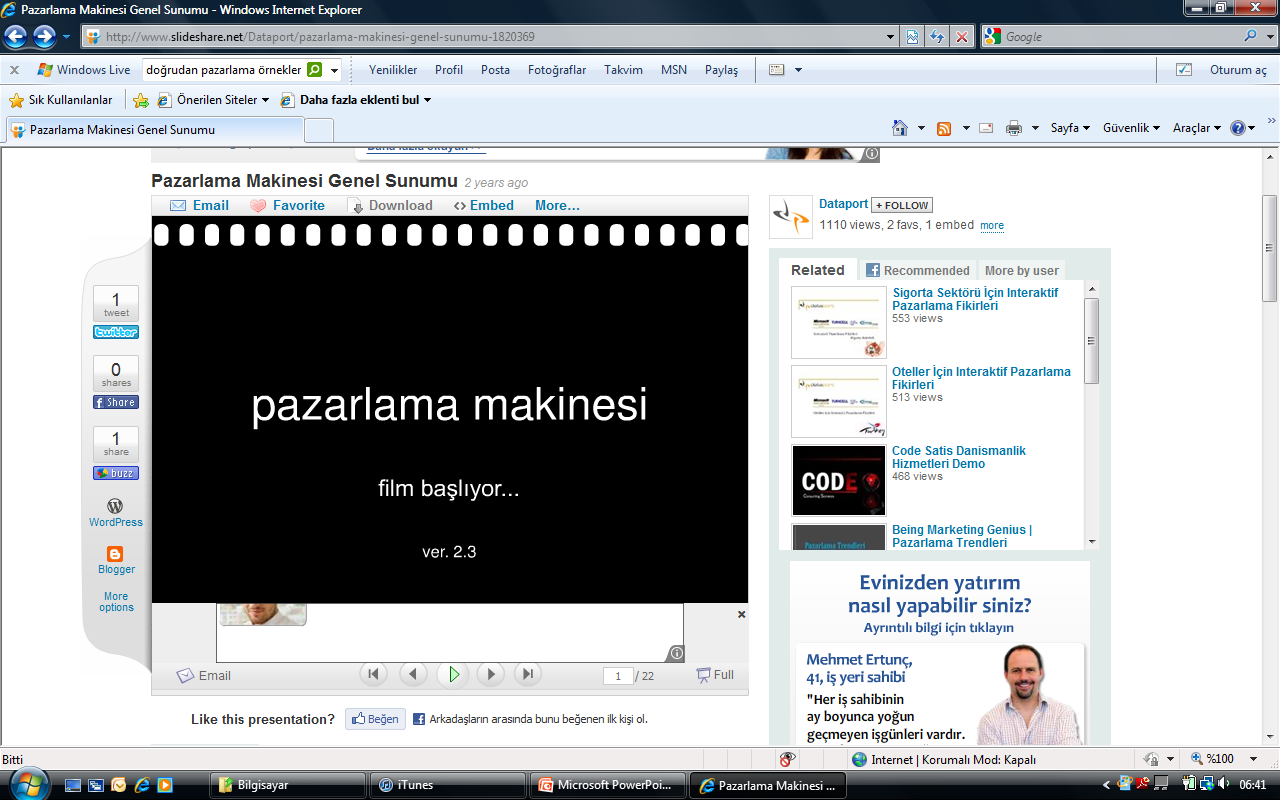Image resolution: width=1280 pixels, height=800 pixels.
Task: View slides in Full screen
Action: [715, 675]
